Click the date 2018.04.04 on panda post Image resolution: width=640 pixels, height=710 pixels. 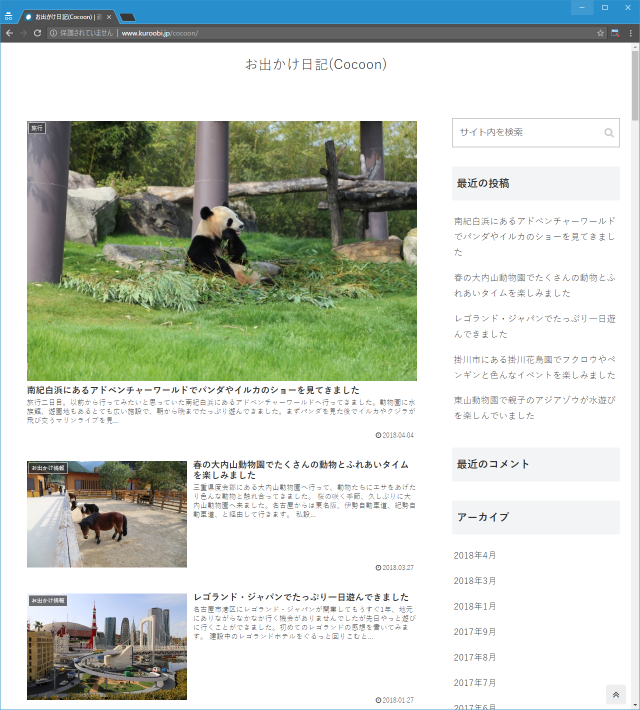[x=395, y=435]
